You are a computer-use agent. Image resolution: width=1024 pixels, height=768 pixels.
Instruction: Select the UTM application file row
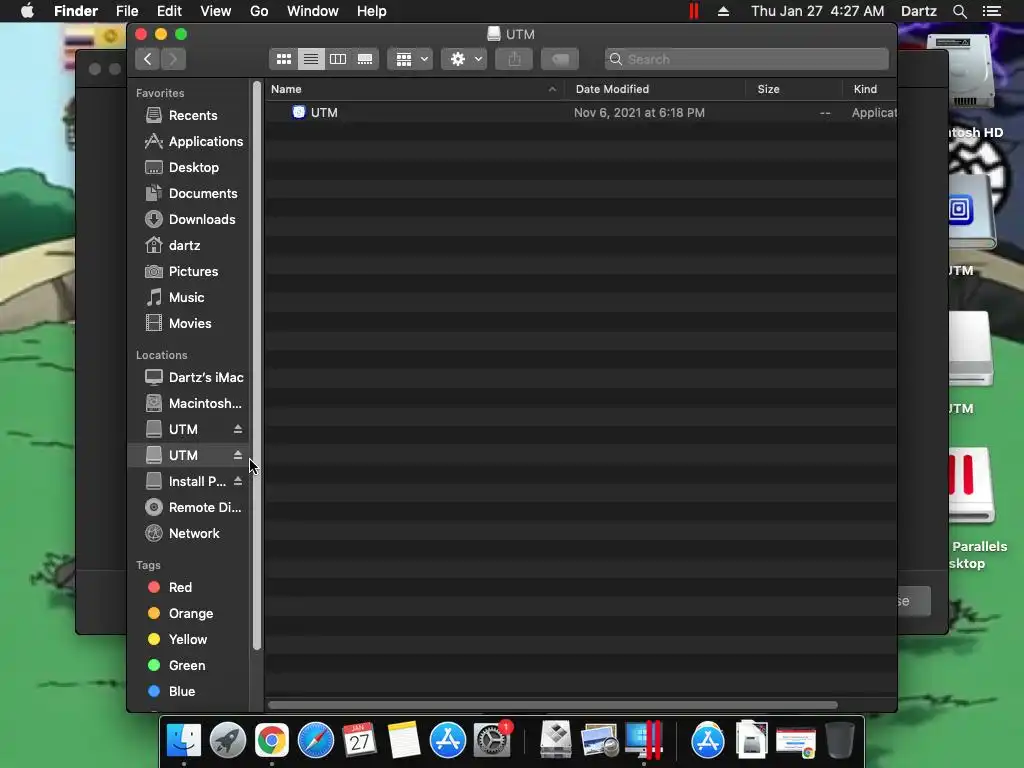[x=581, y=113]
